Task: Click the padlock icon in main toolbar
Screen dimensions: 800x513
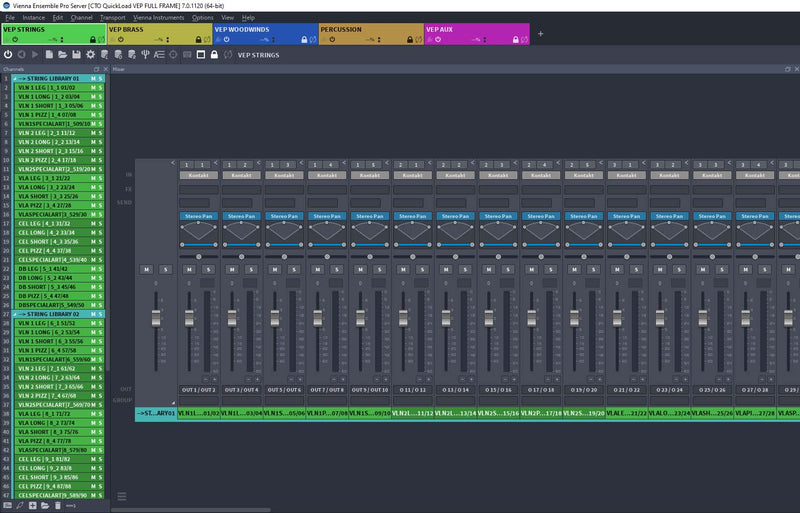Action: point(213,54)
